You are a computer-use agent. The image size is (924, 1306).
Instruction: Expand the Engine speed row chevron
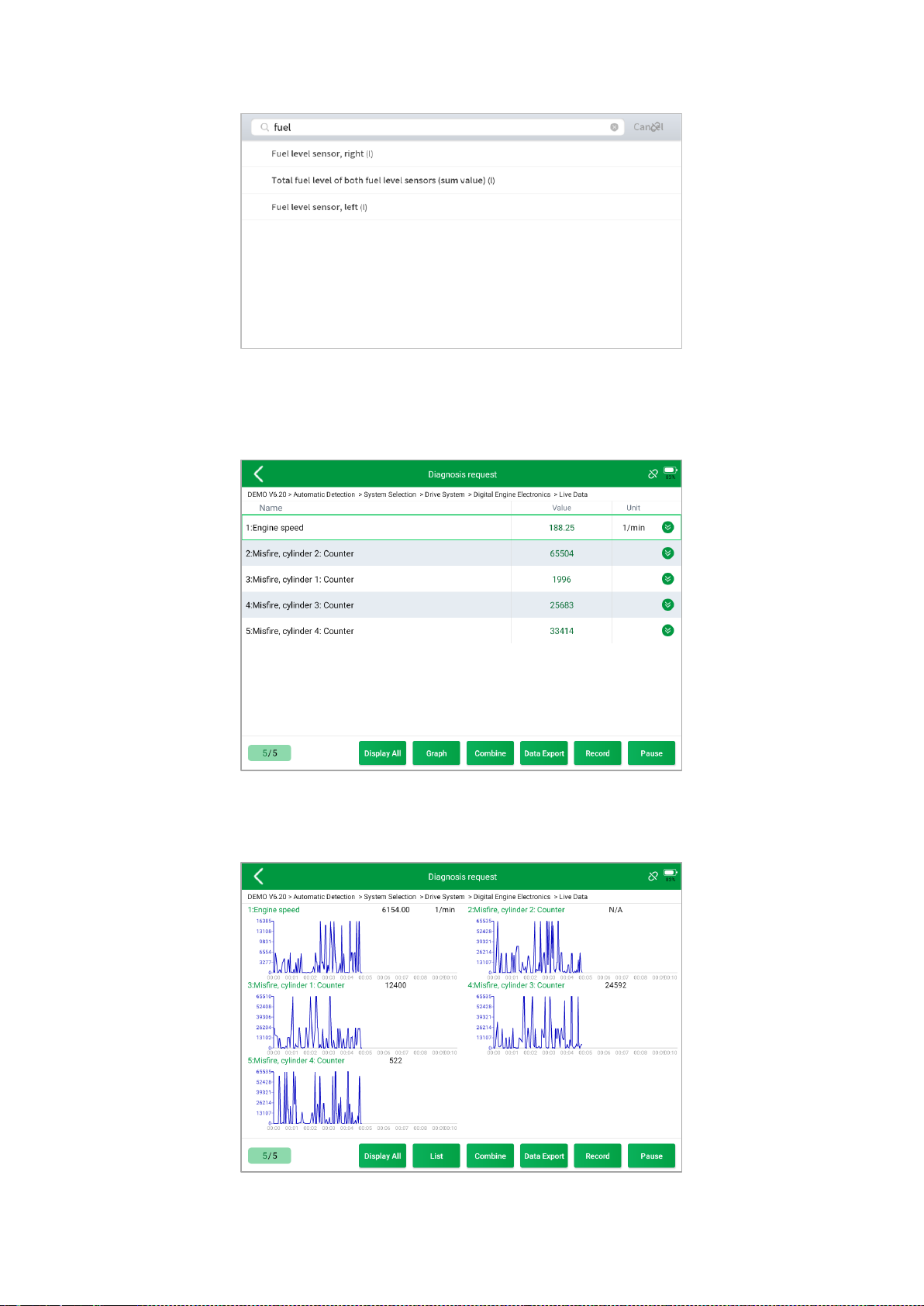coord(667,527)
